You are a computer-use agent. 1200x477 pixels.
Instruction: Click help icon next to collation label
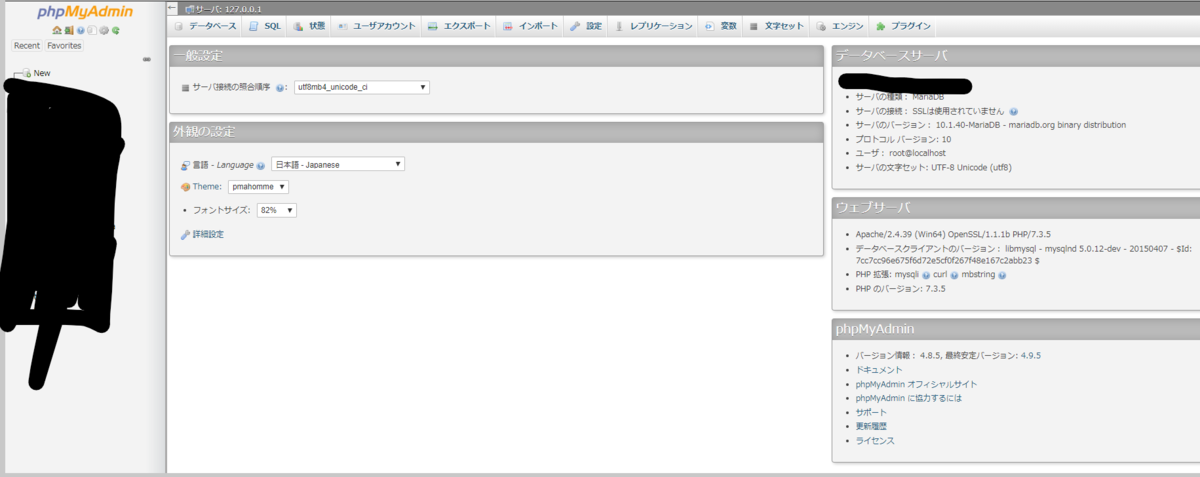[x=281, y=88]
